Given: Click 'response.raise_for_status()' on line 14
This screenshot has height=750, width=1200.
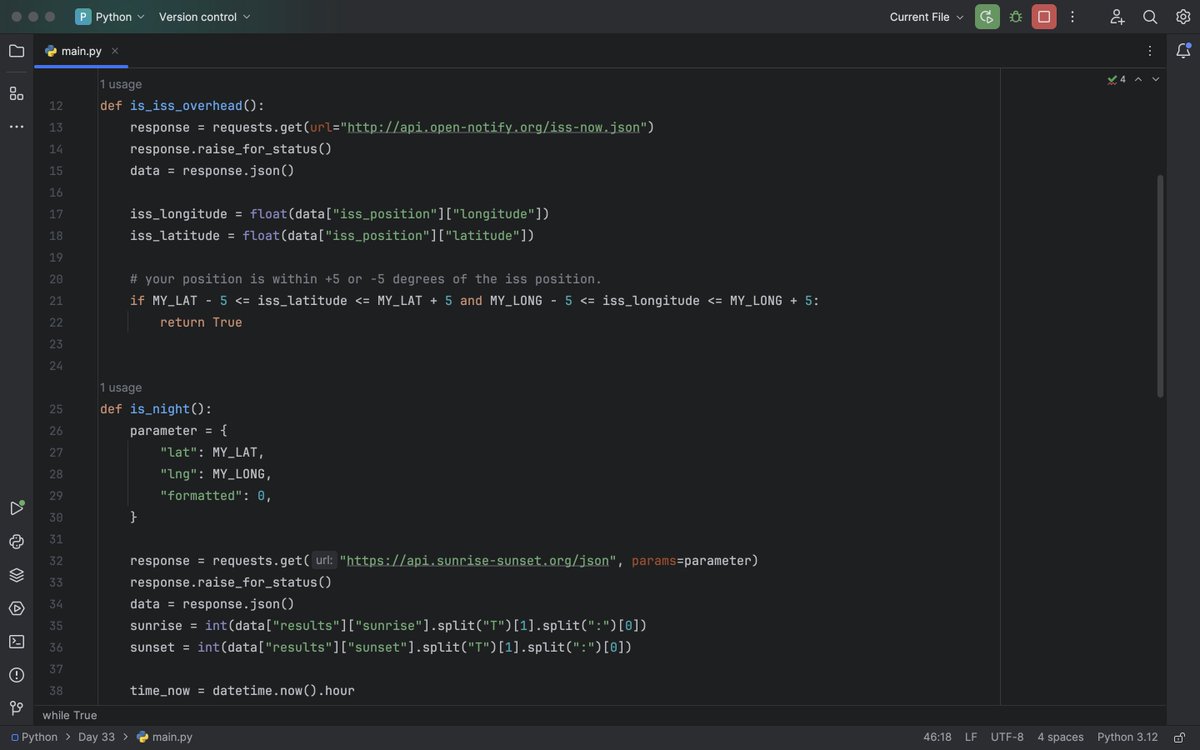Looking at the screenshot, I should coord(231,149).
